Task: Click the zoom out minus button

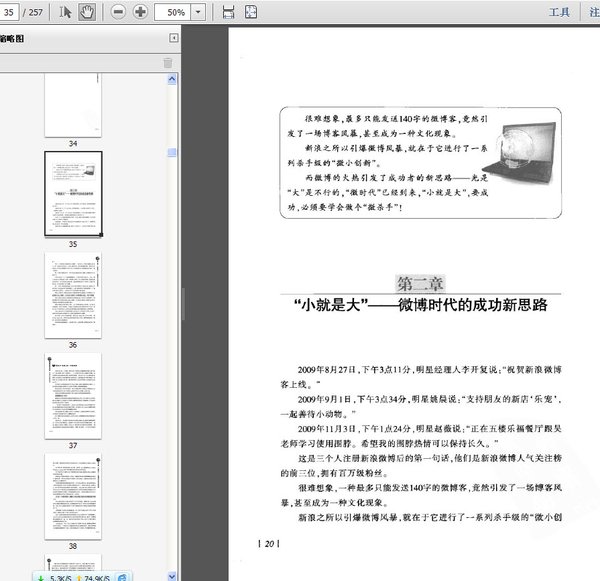Action: coord(118,12)
